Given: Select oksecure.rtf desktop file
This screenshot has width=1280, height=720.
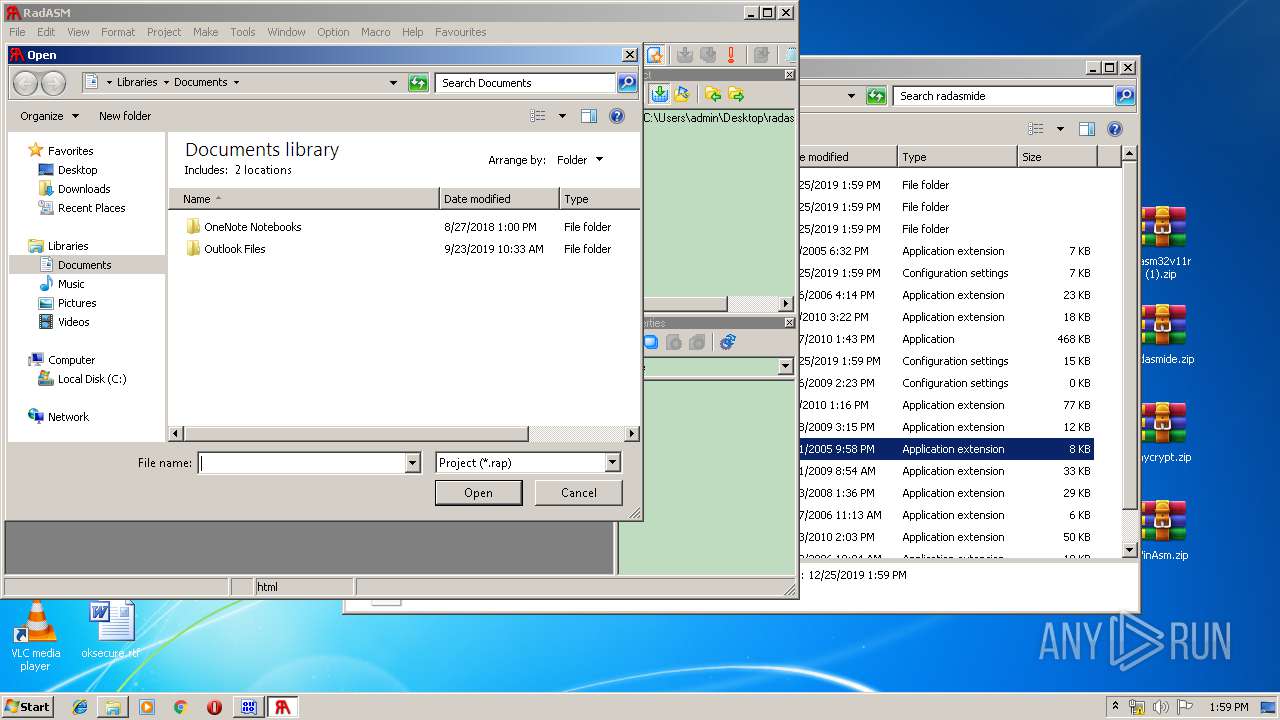Looking at the screenshot, I should [110, 630].
